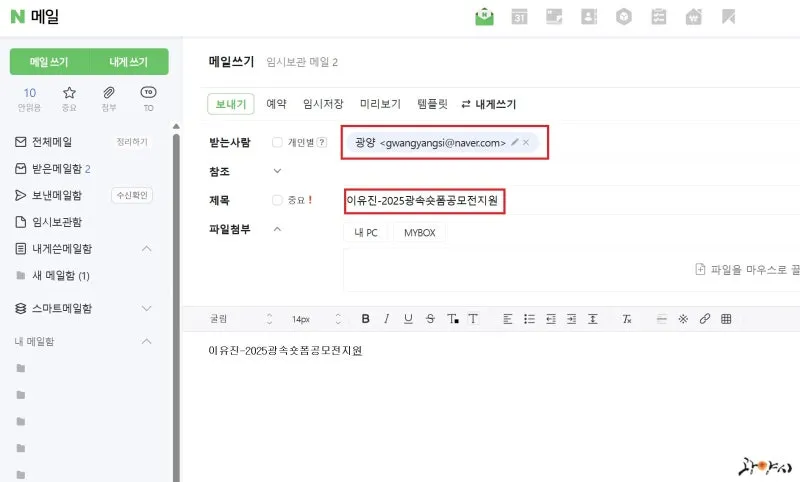Viewport: 800px width, 482px height.
Task: Select 미리보기 in the compose menu
Action: pyautogui.click(x=380, y=104)
